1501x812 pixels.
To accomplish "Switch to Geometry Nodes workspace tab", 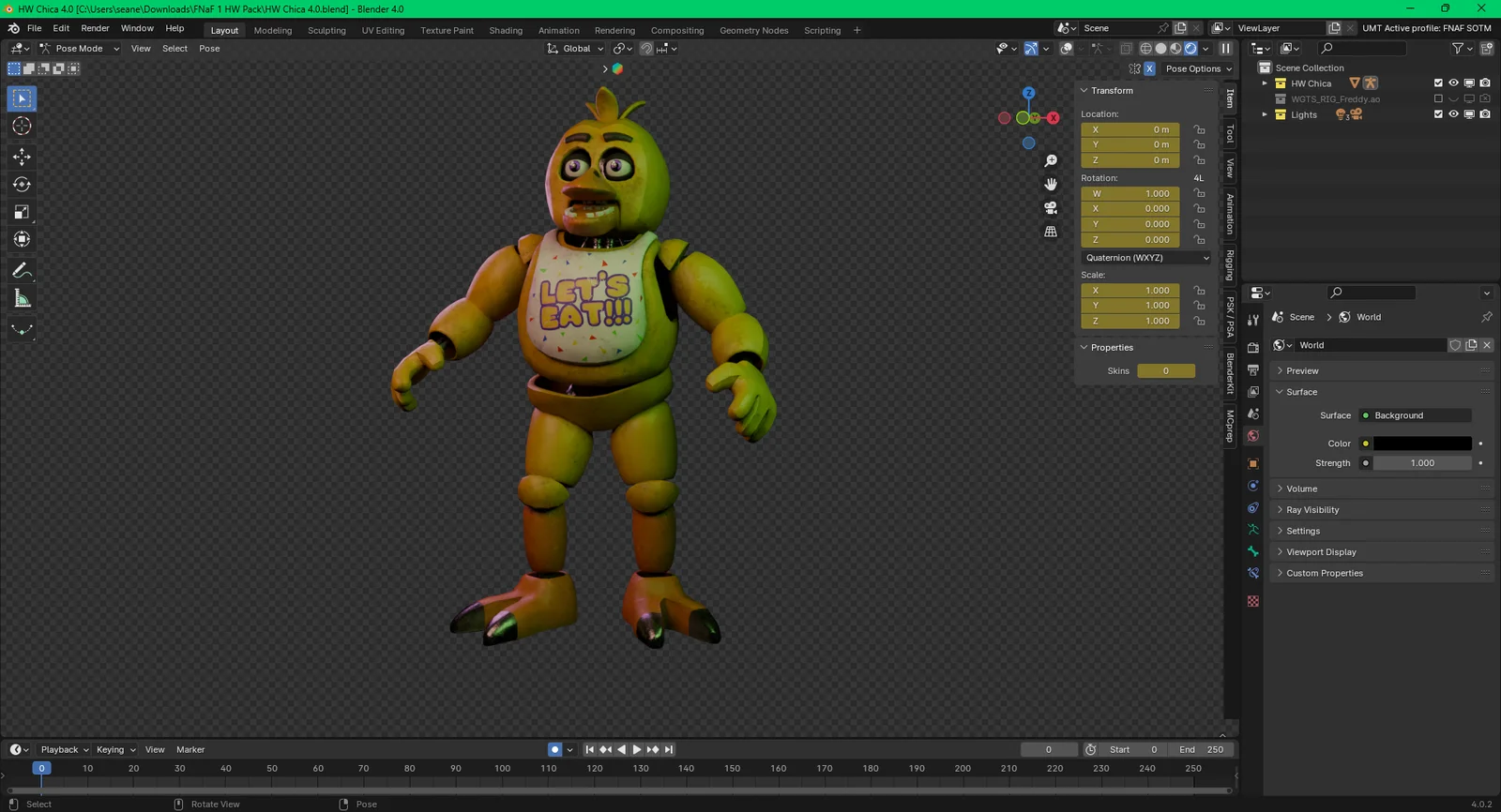I will 753,30.
